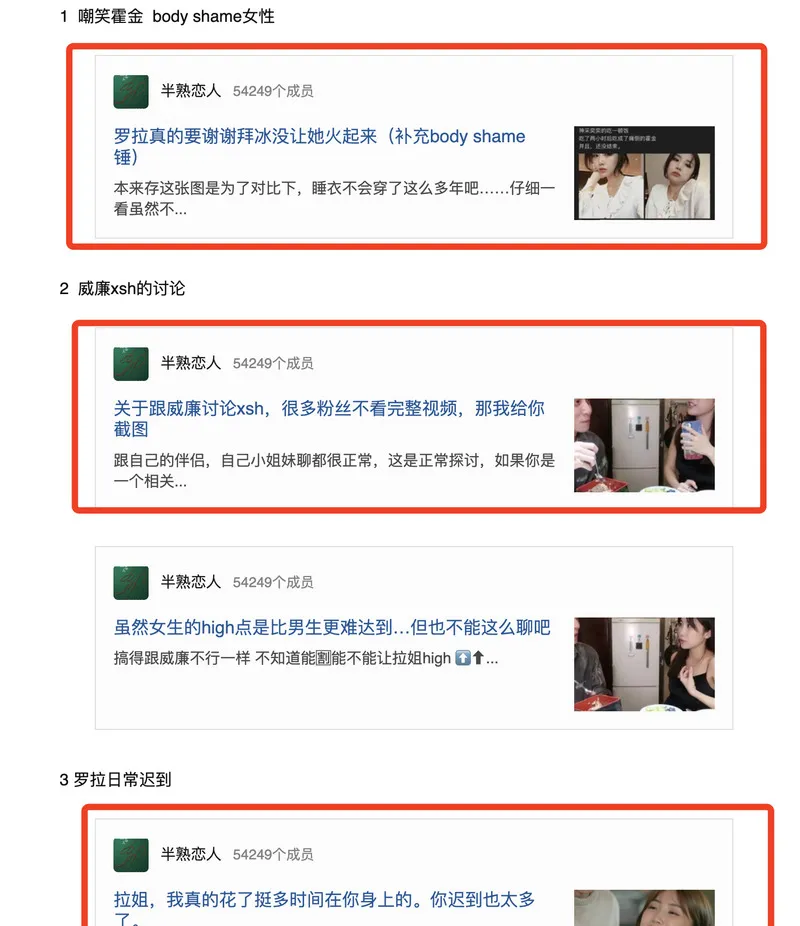Click the fridge thumbnail in the second card
This screenshot has width=800, height=926.
644,445
